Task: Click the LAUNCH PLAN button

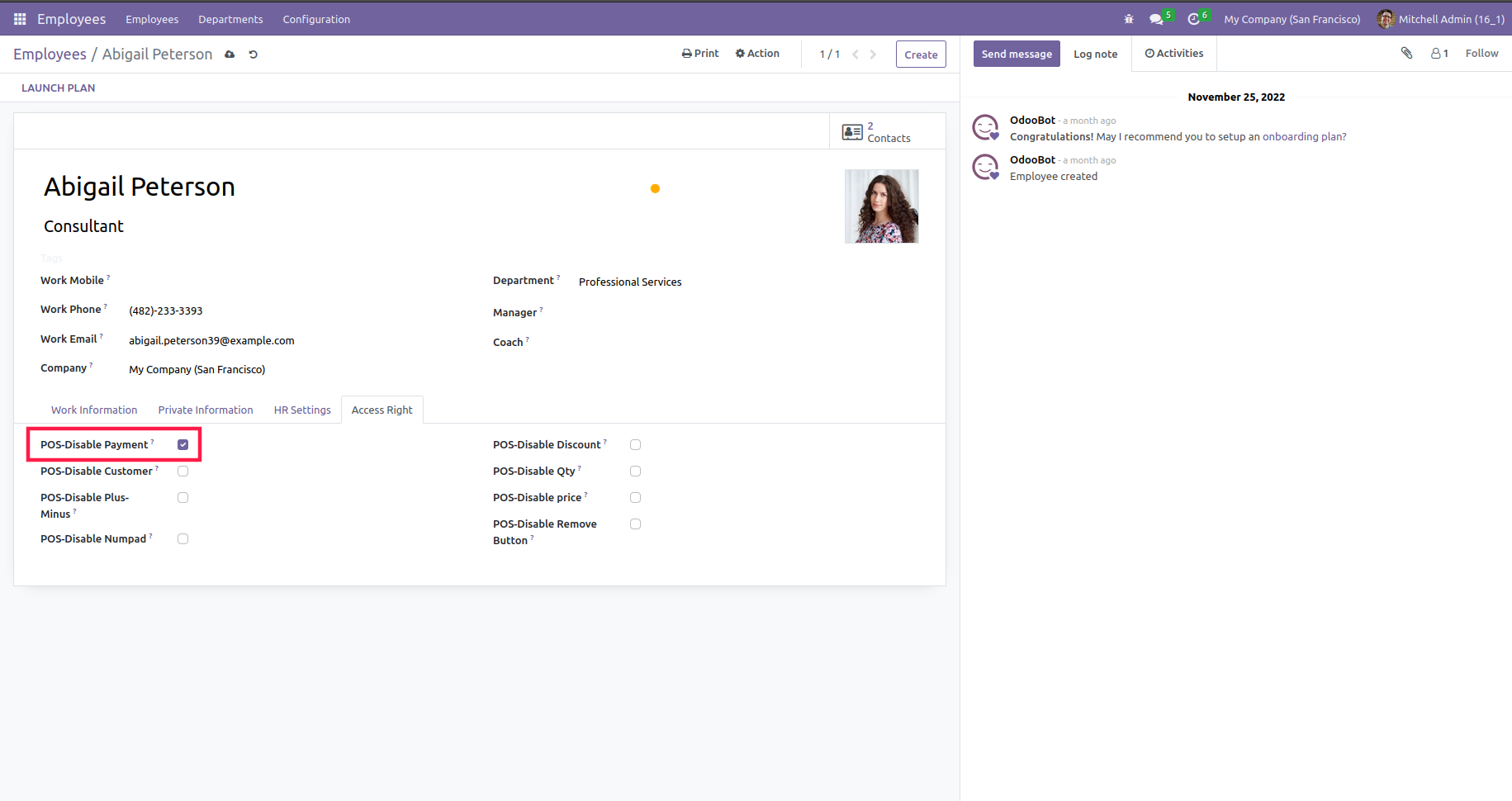Action: click(58, 88)
